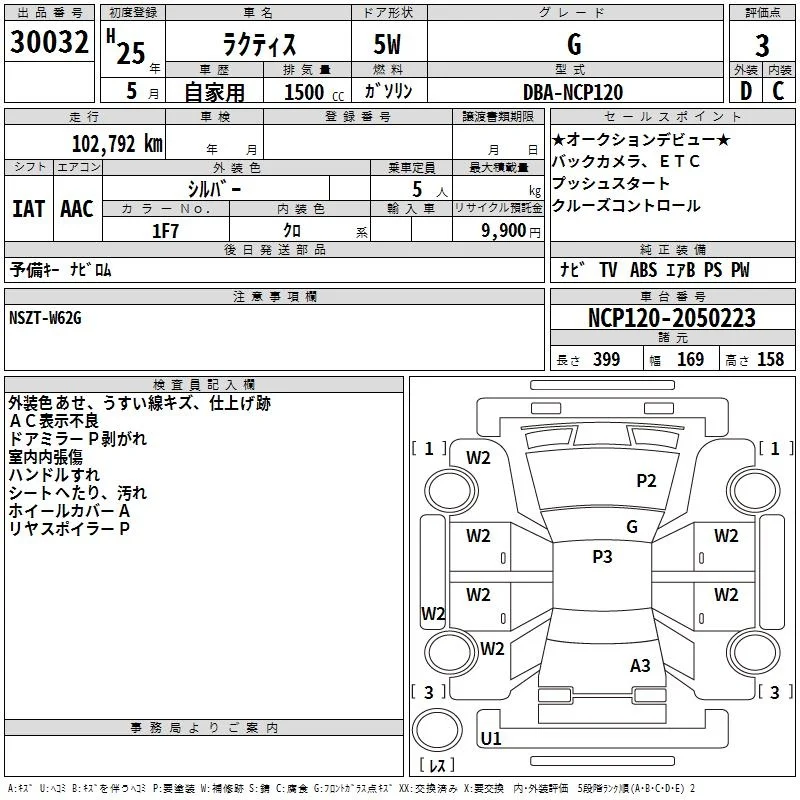Click the chassis number NCP120-2050223
The height and width of the screenshot is (800, 800).
(672, 317)
